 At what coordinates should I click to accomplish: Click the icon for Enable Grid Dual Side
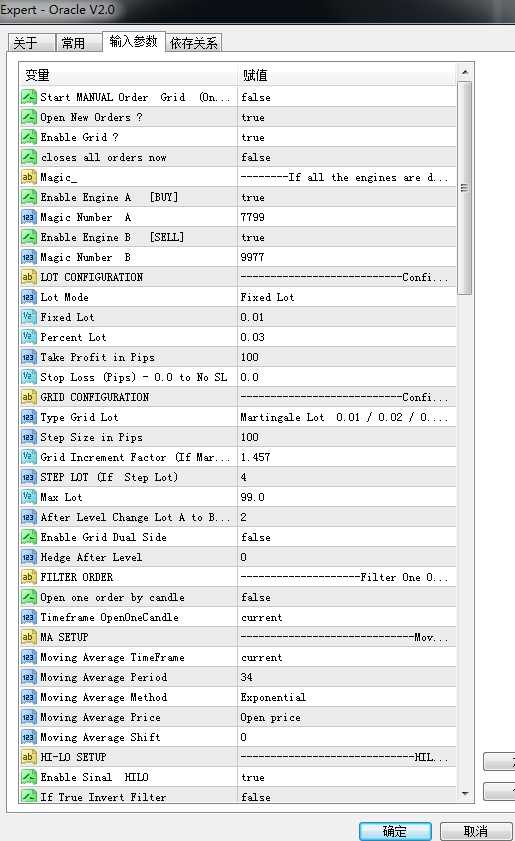(28, 537)
